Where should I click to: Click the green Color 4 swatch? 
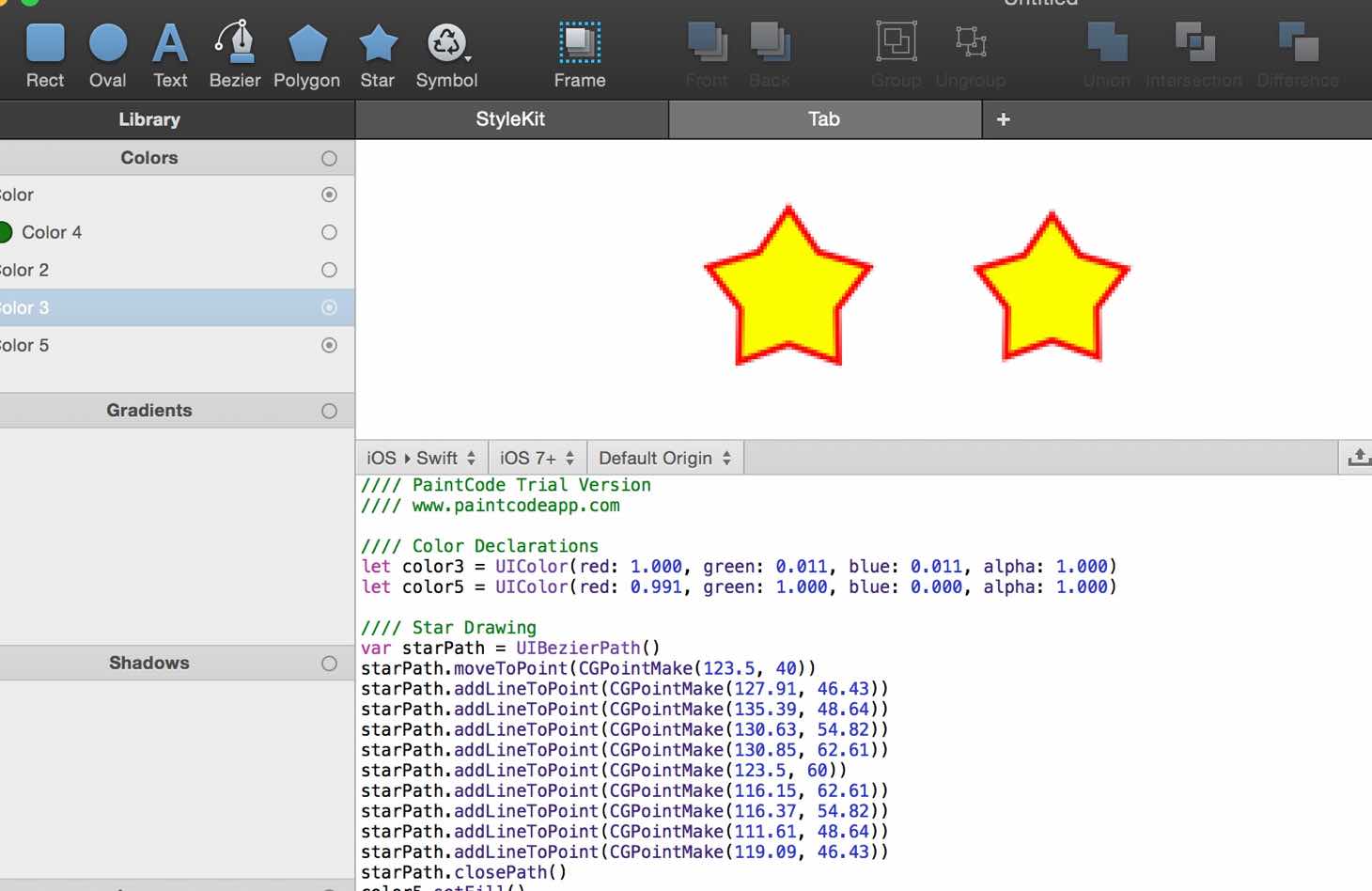coord(5,232)
